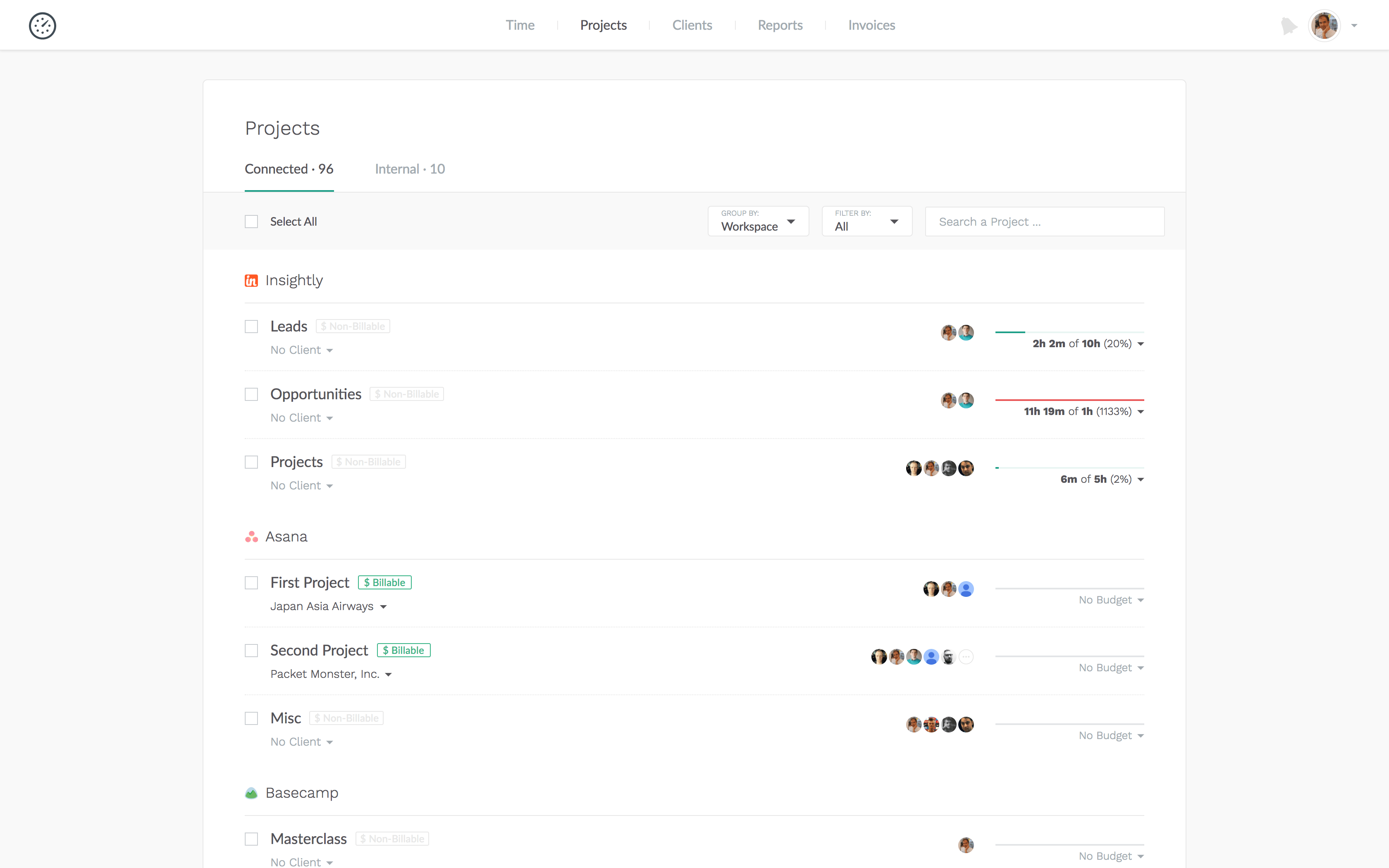Open the notifications bell icon

tap(1289, 26)
